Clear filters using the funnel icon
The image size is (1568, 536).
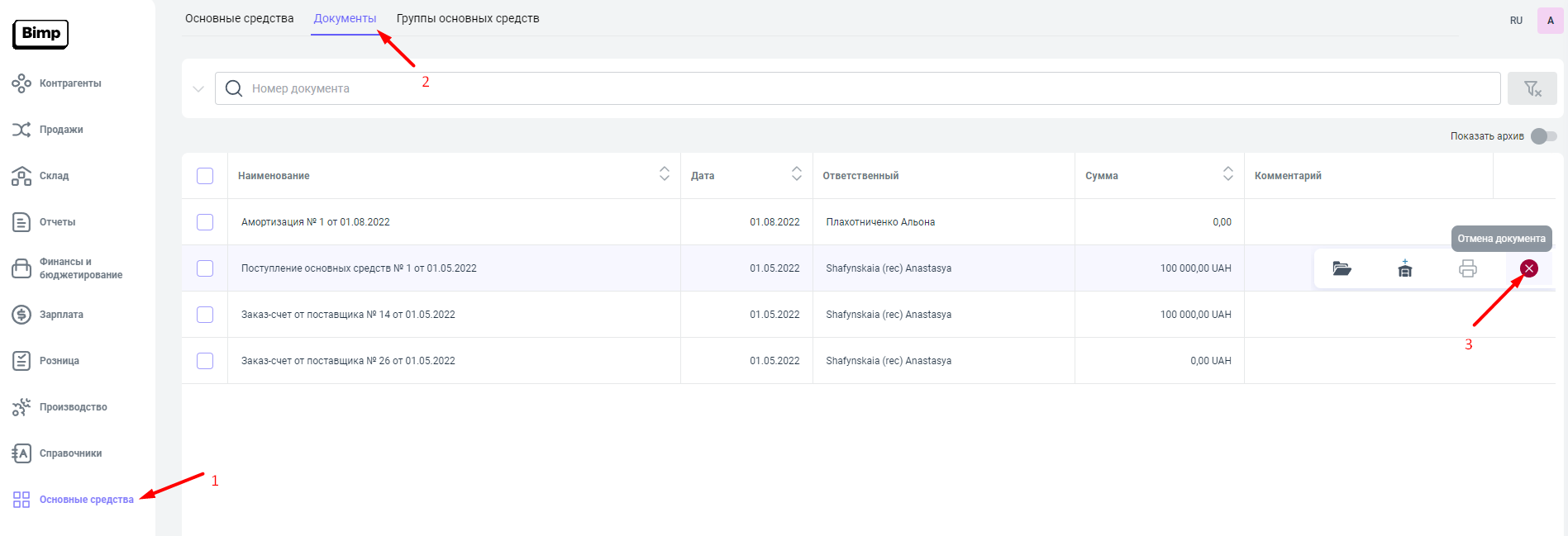[x=1532, y=88]
